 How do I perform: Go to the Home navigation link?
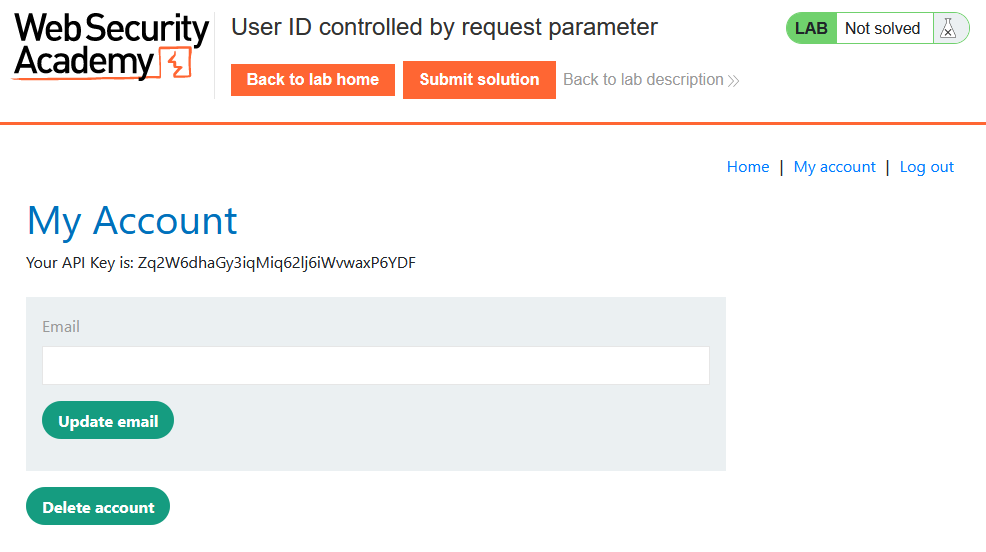coord(748,167)
